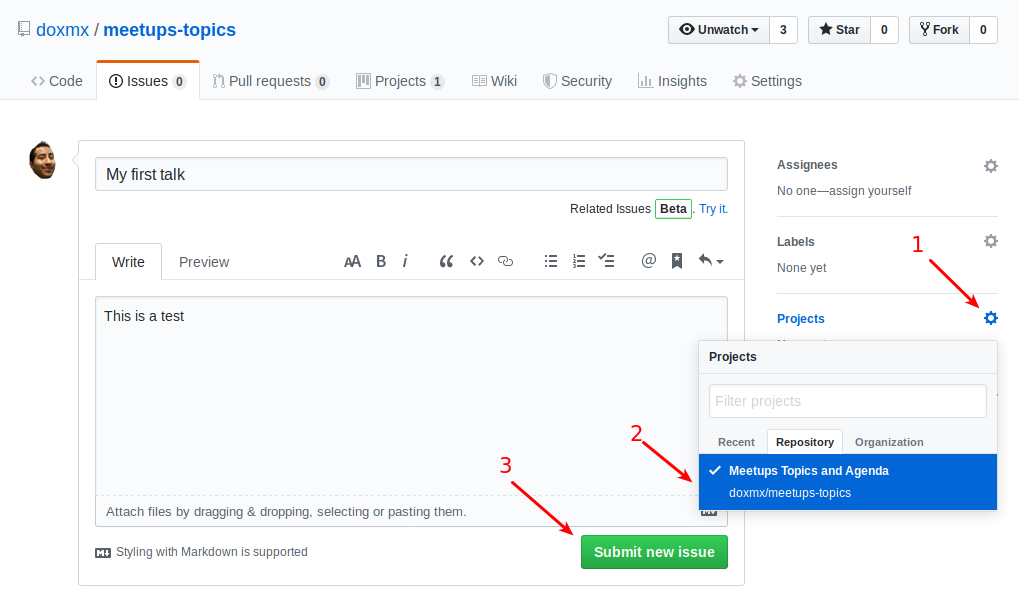This screenshot has width=1019, height=602.
Task: Click the Labels sidebar heading
Action: (x=795, y=242)
